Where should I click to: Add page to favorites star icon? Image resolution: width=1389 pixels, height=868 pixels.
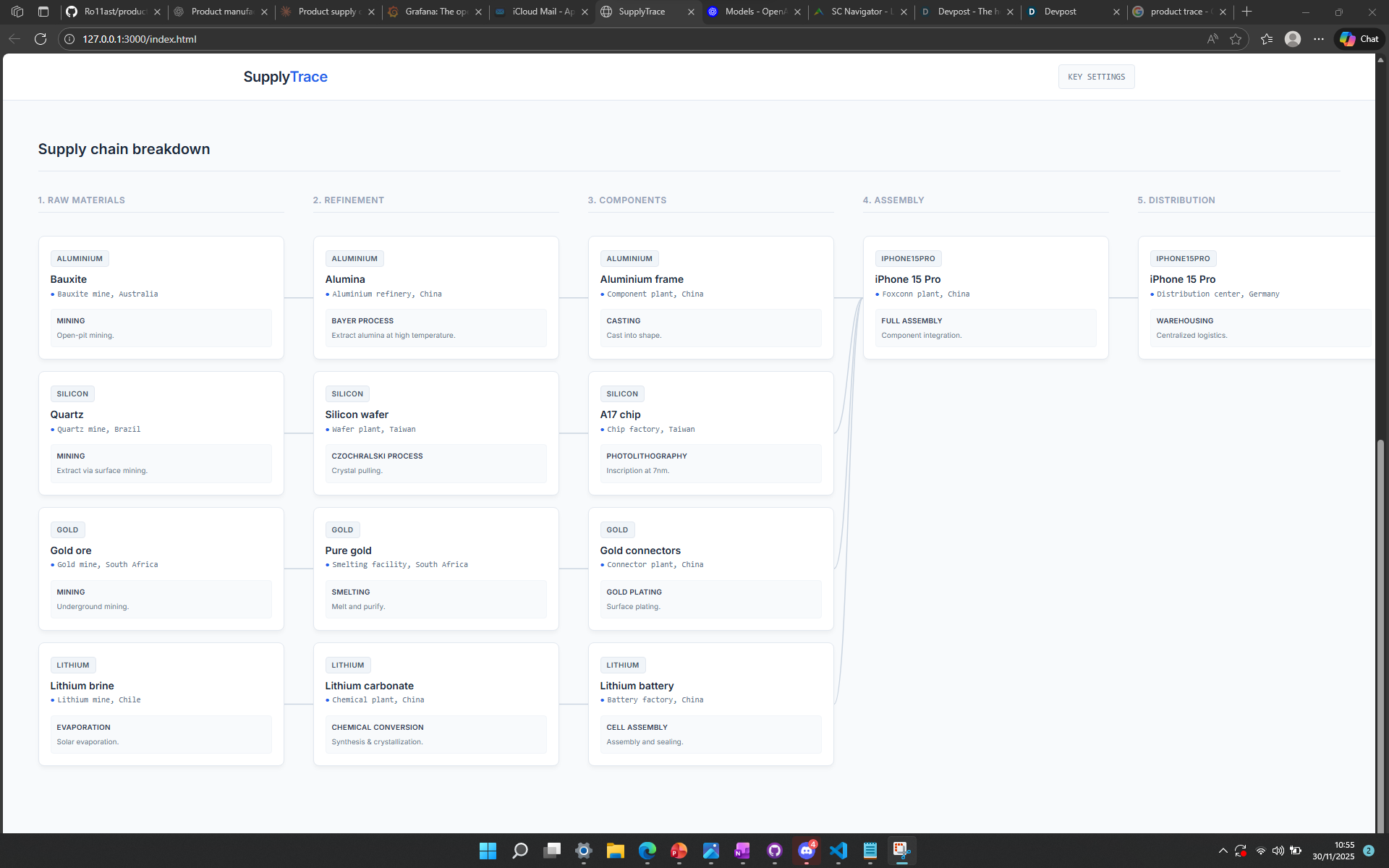1236,39
